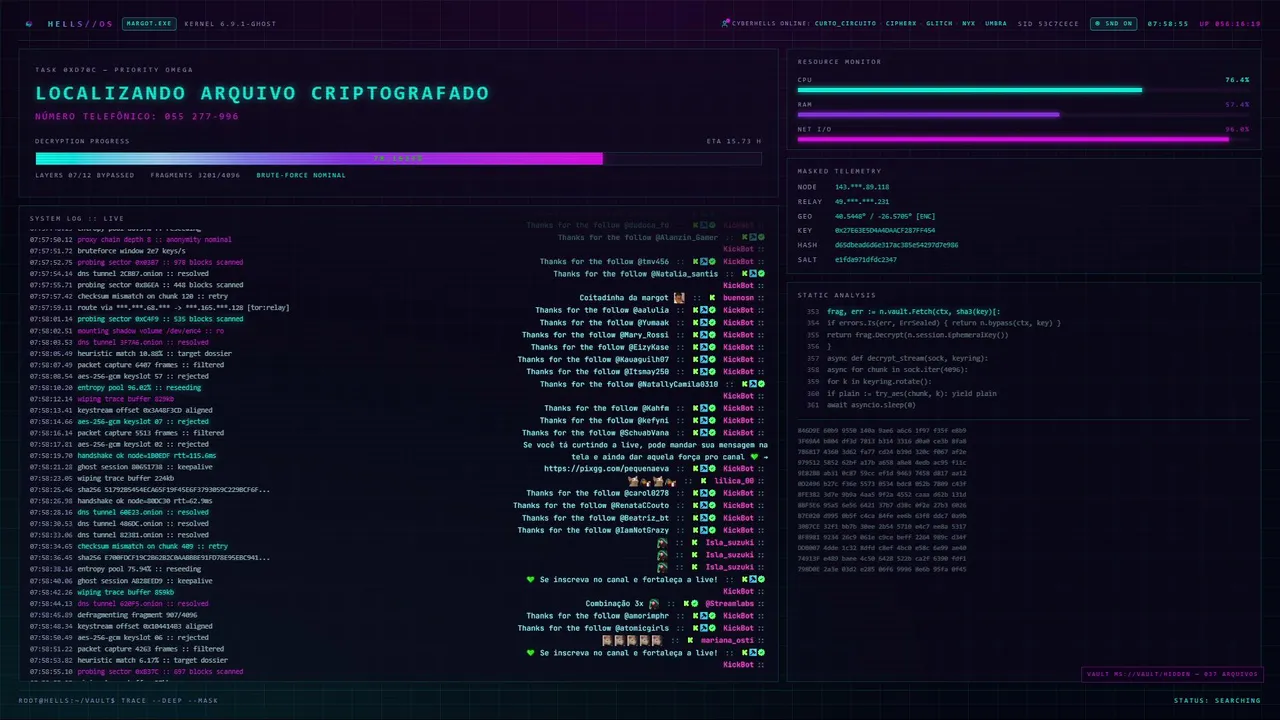Click the Kick badge in @aalulia row

click(695, 310)
